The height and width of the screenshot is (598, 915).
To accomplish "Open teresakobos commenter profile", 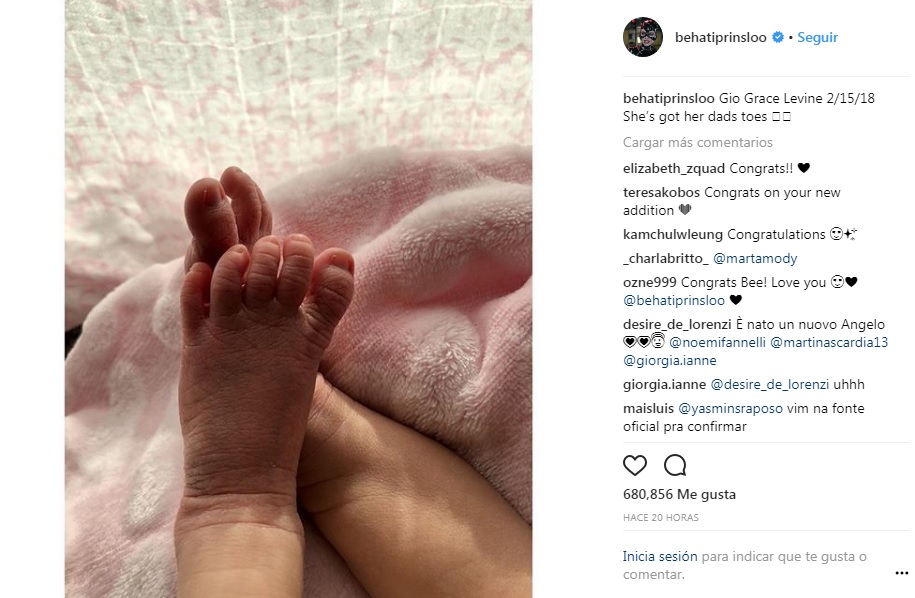I will (x=661, y=193).
